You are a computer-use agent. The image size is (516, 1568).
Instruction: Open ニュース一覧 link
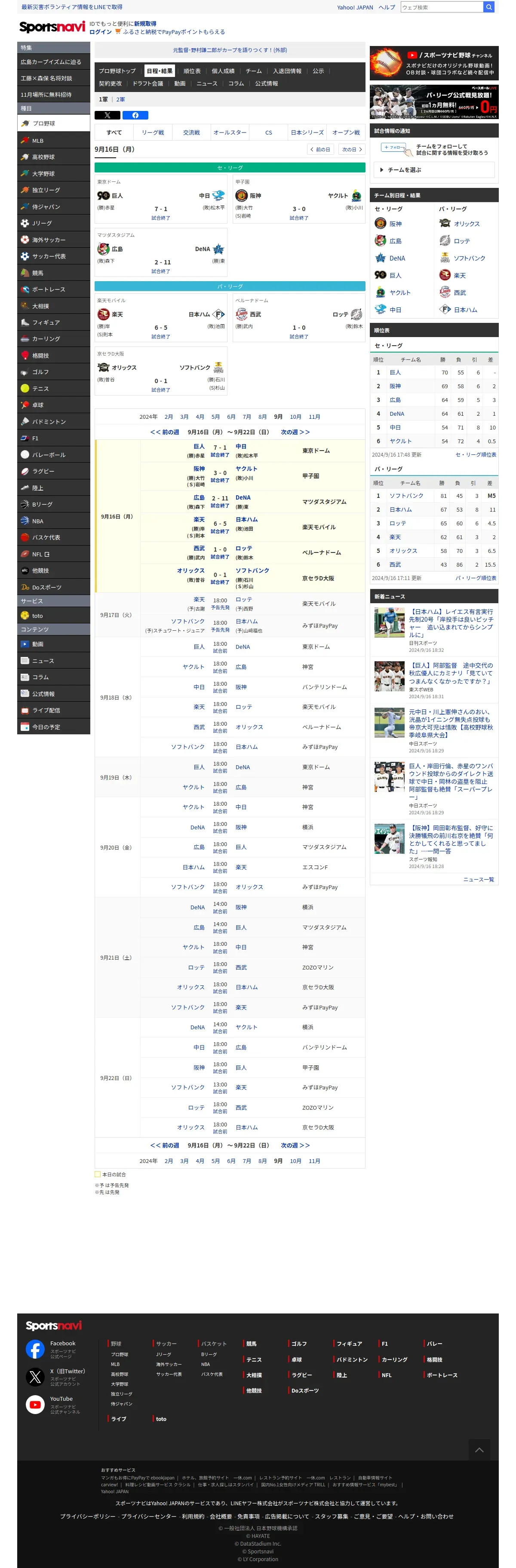click(479, 880)
